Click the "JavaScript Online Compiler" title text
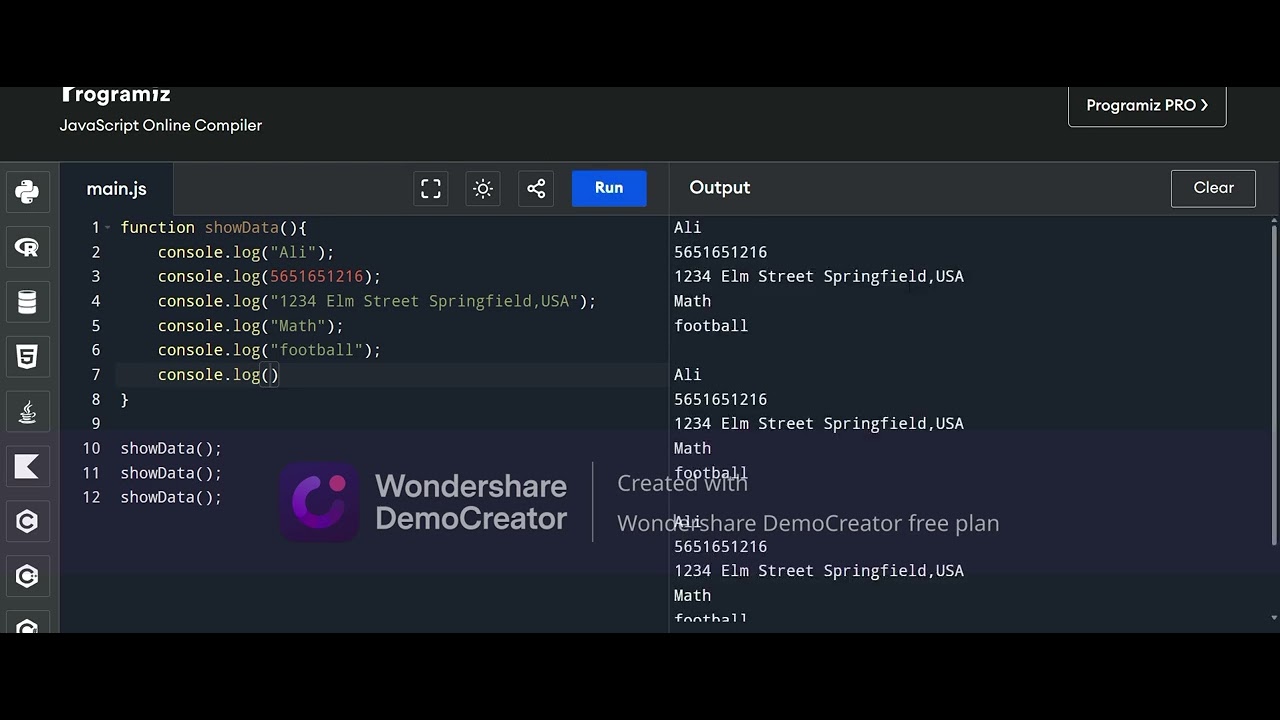Image resolution: width=1280 pixels, height=720 pixels. coord(161,125)
